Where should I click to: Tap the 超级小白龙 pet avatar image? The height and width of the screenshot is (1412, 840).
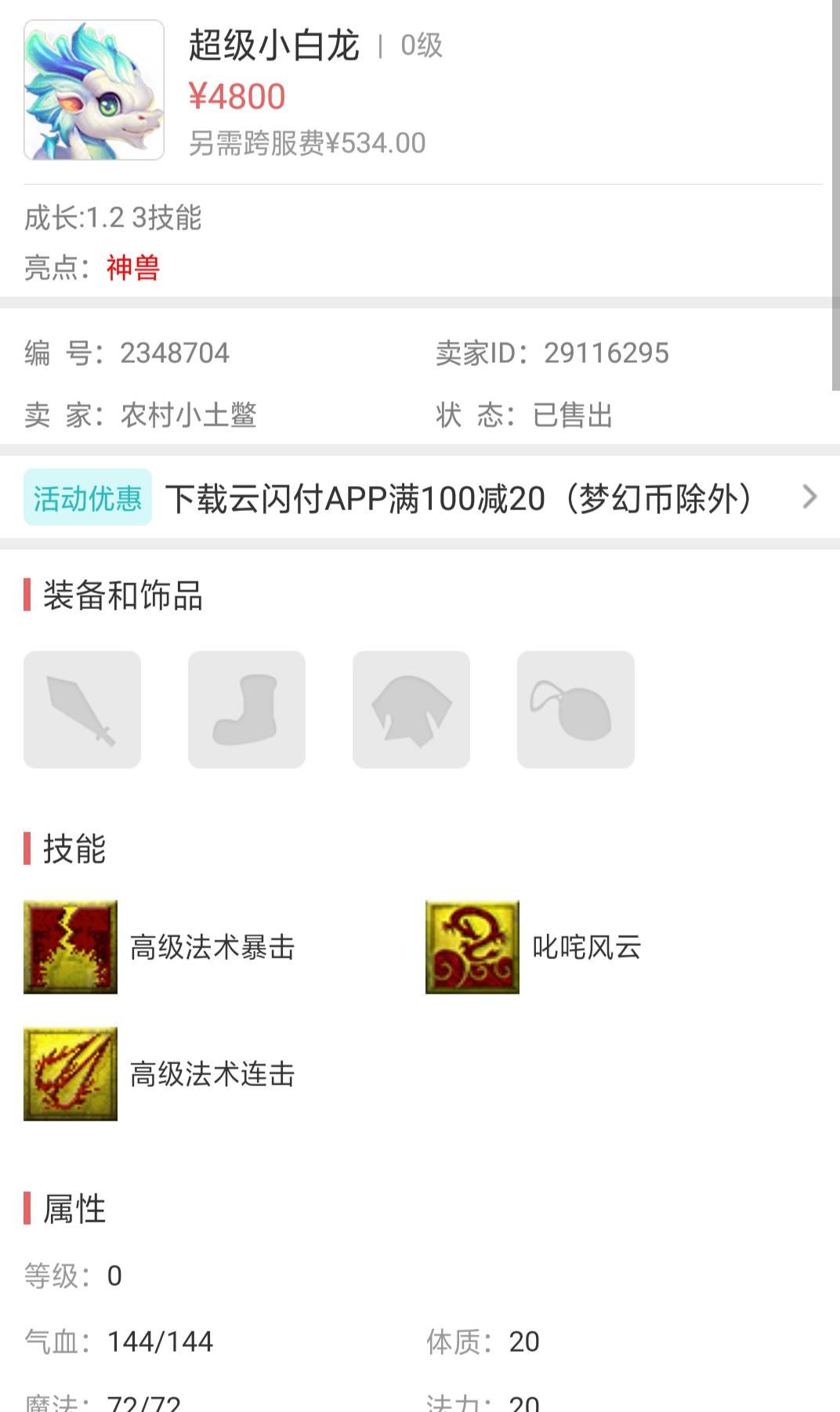tap(94, 90)
